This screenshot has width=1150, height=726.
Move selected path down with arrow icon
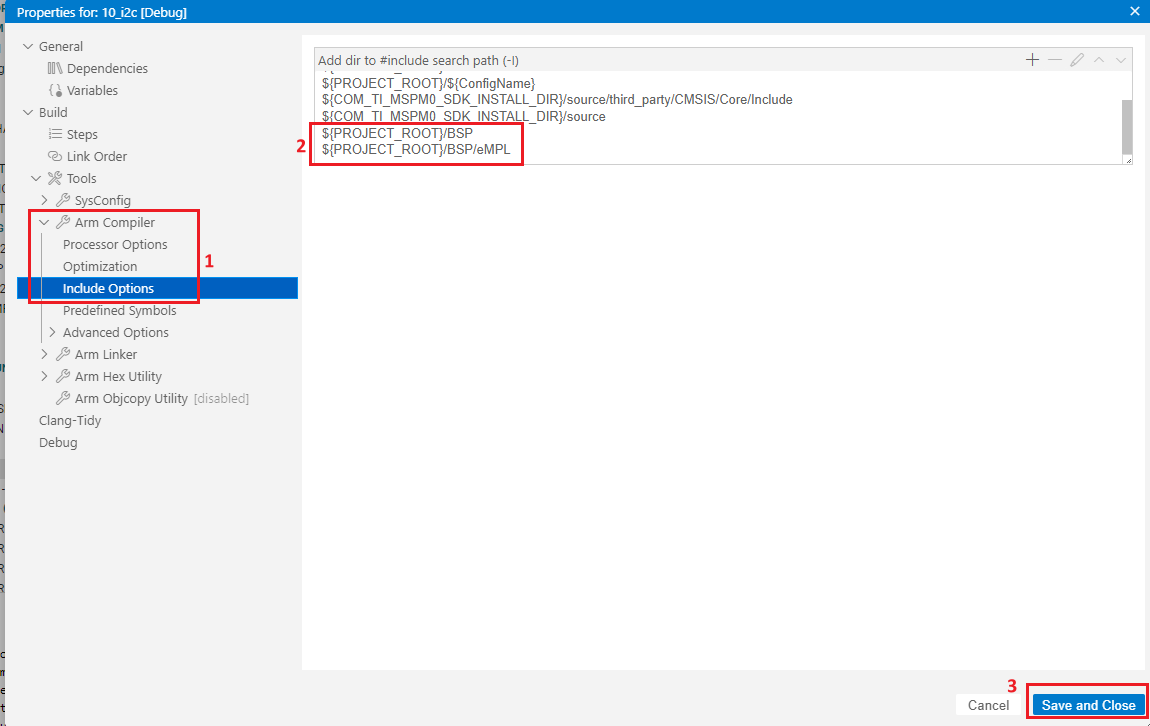tap(1121, 60)
